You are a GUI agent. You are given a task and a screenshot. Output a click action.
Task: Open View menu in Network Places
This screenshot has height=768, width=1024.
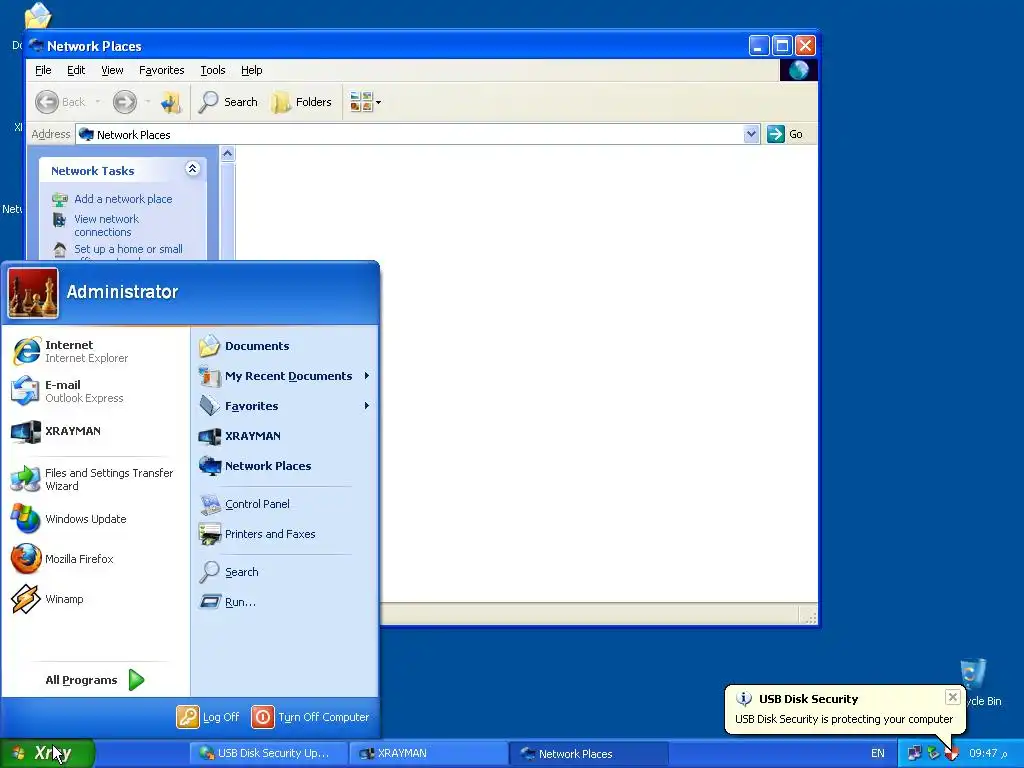click(x=112, y=70)
